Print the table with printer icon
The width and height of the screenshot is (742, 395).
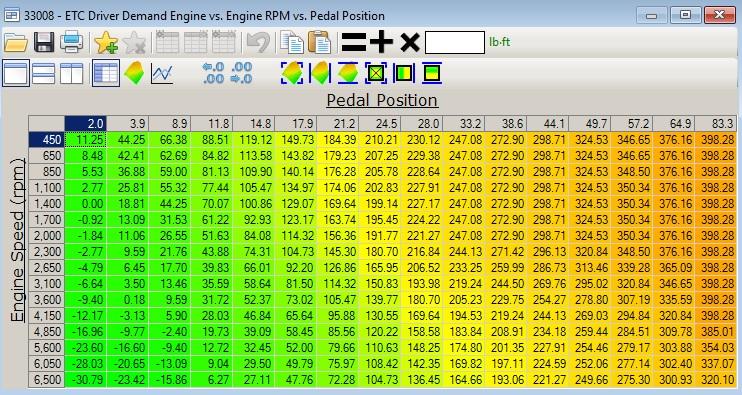click(x=72, y=43)
